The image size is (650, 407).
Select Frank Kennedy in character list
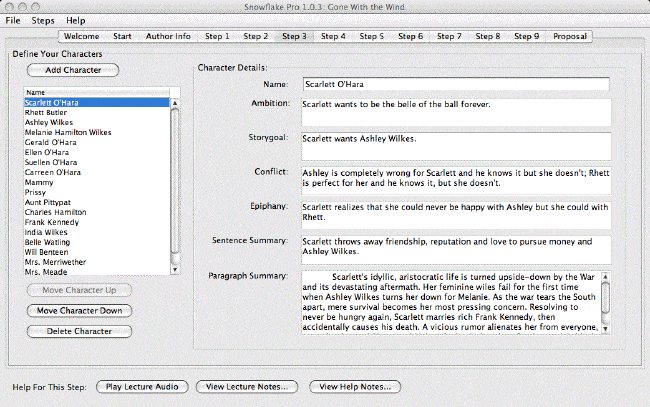(97, 222)
